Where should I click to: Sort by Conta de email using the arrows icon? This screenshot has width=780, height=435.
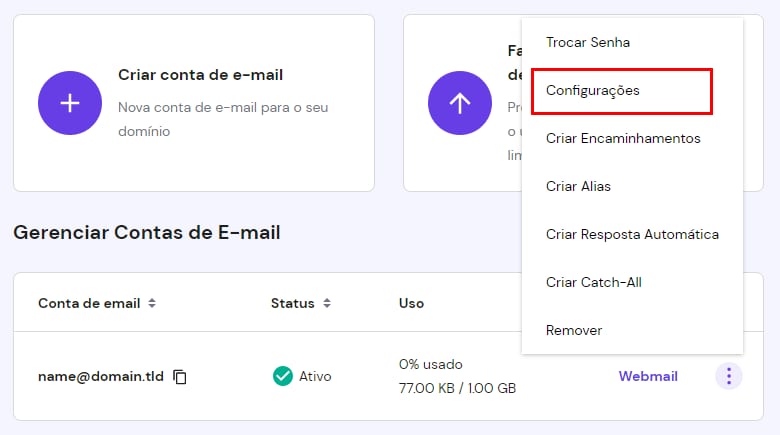pos(151,303)
